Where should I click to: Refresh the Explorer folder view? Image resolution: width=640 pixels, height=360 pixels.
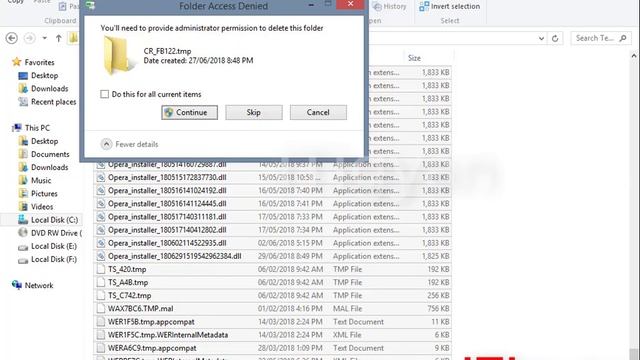(555, 38)
